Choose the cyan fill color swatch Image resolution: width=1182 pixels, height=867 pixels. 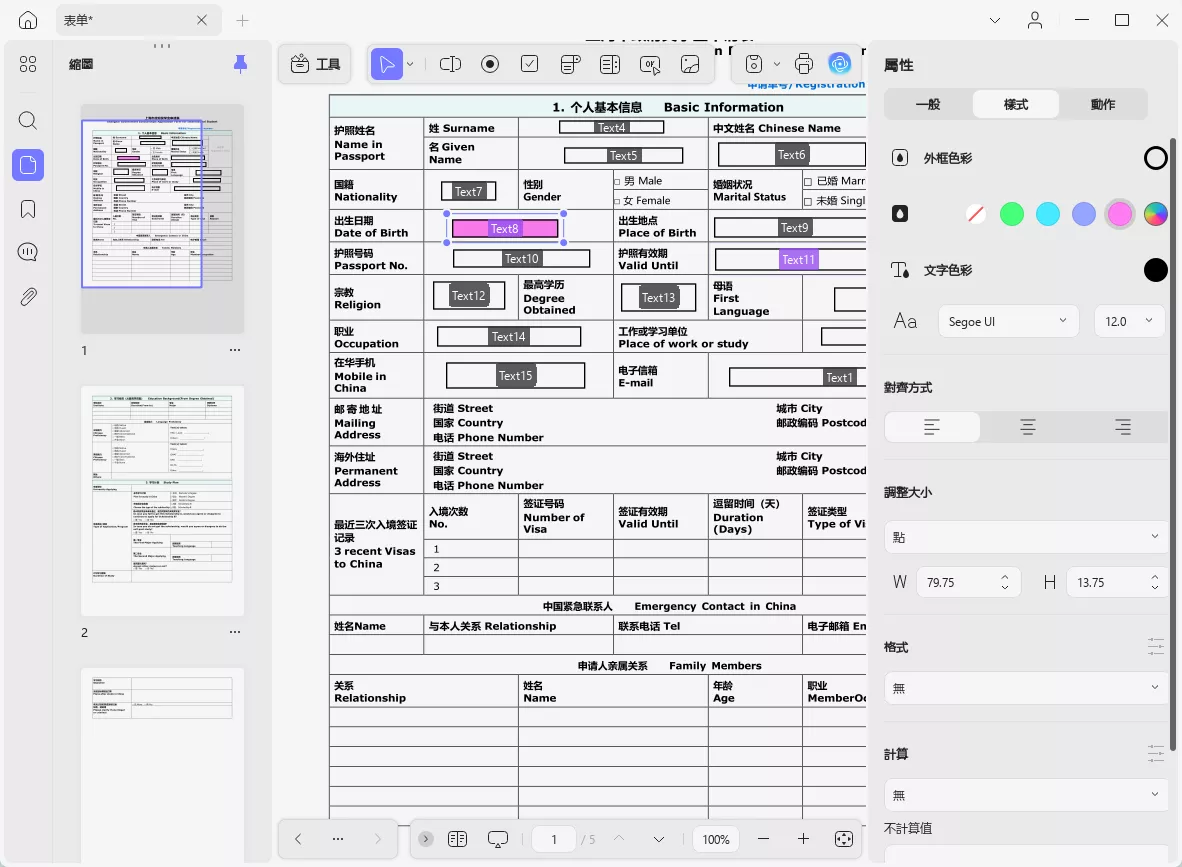1048,214
